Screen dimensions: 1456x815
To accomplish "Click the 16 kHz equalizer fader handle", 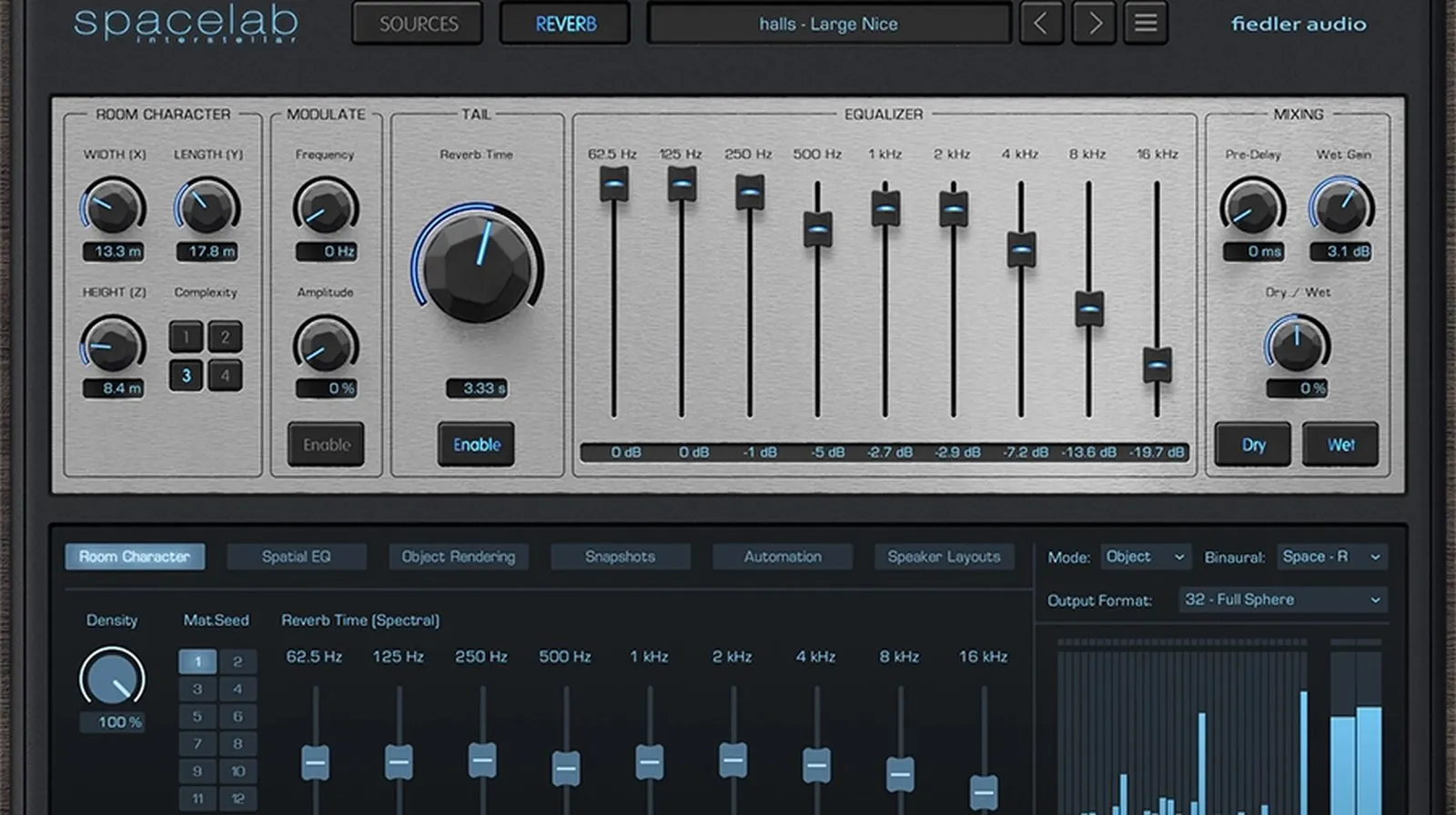I will [1157, 365].
